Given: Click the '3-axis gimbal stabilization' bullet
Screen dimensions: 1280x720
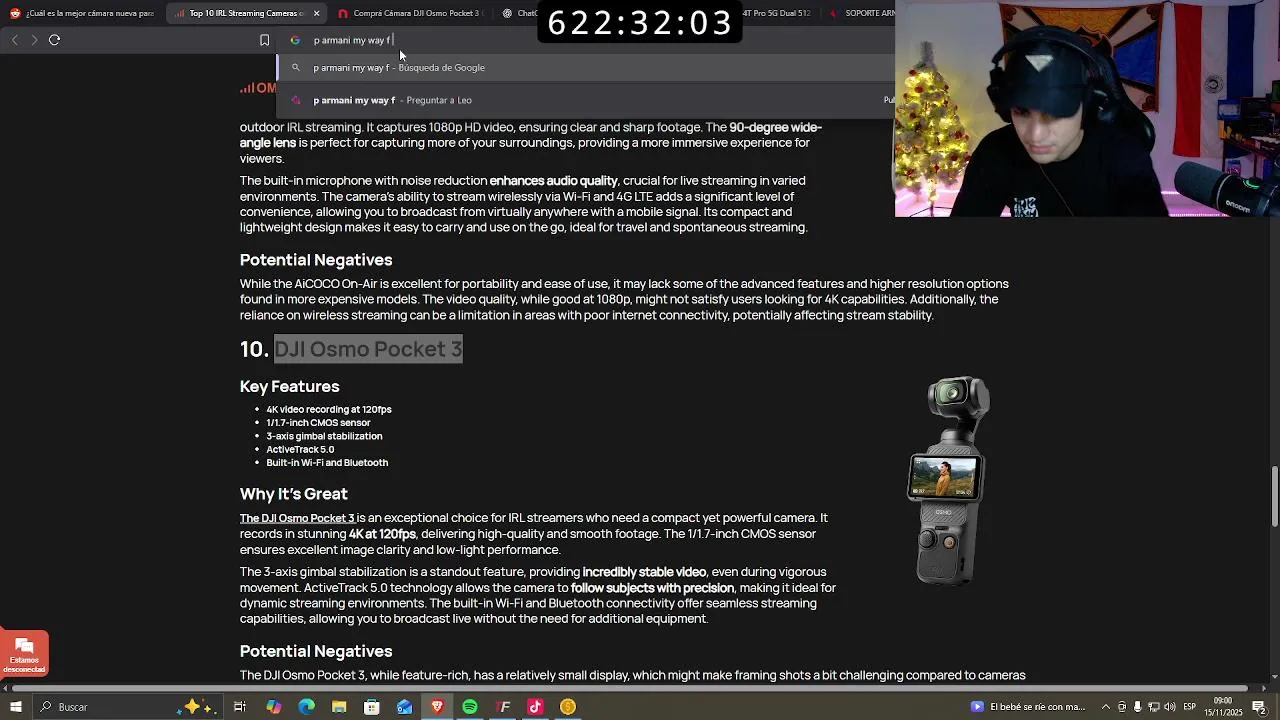Looking at the screenshot, I should point(324,436).
